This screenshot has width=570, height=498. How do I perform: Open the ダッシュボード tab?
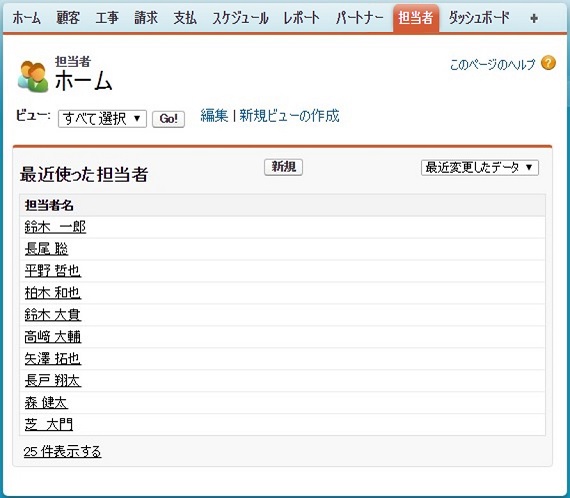(479, 18)
